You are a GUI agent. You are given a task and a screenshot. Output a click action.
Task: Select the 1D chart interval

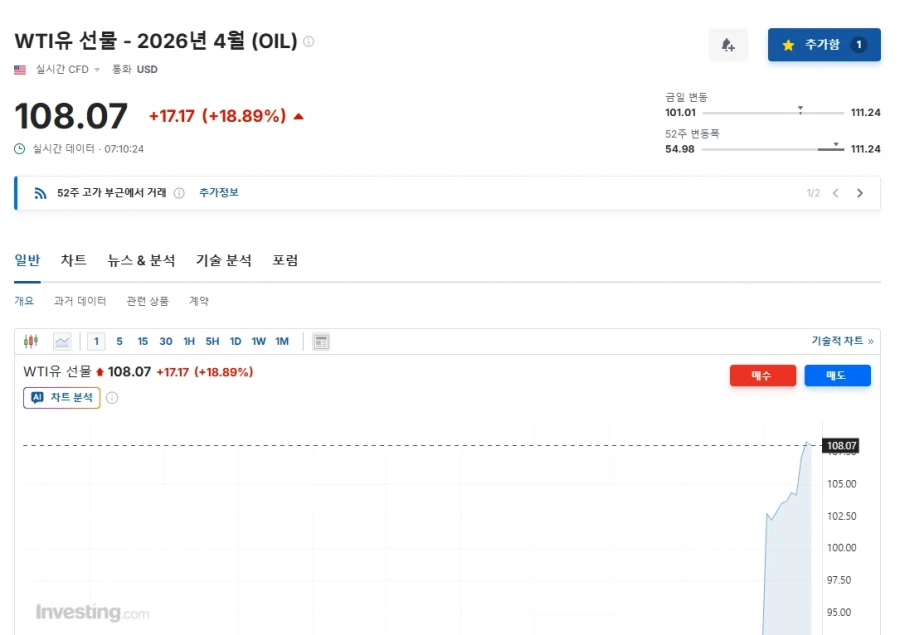(235, 342)
